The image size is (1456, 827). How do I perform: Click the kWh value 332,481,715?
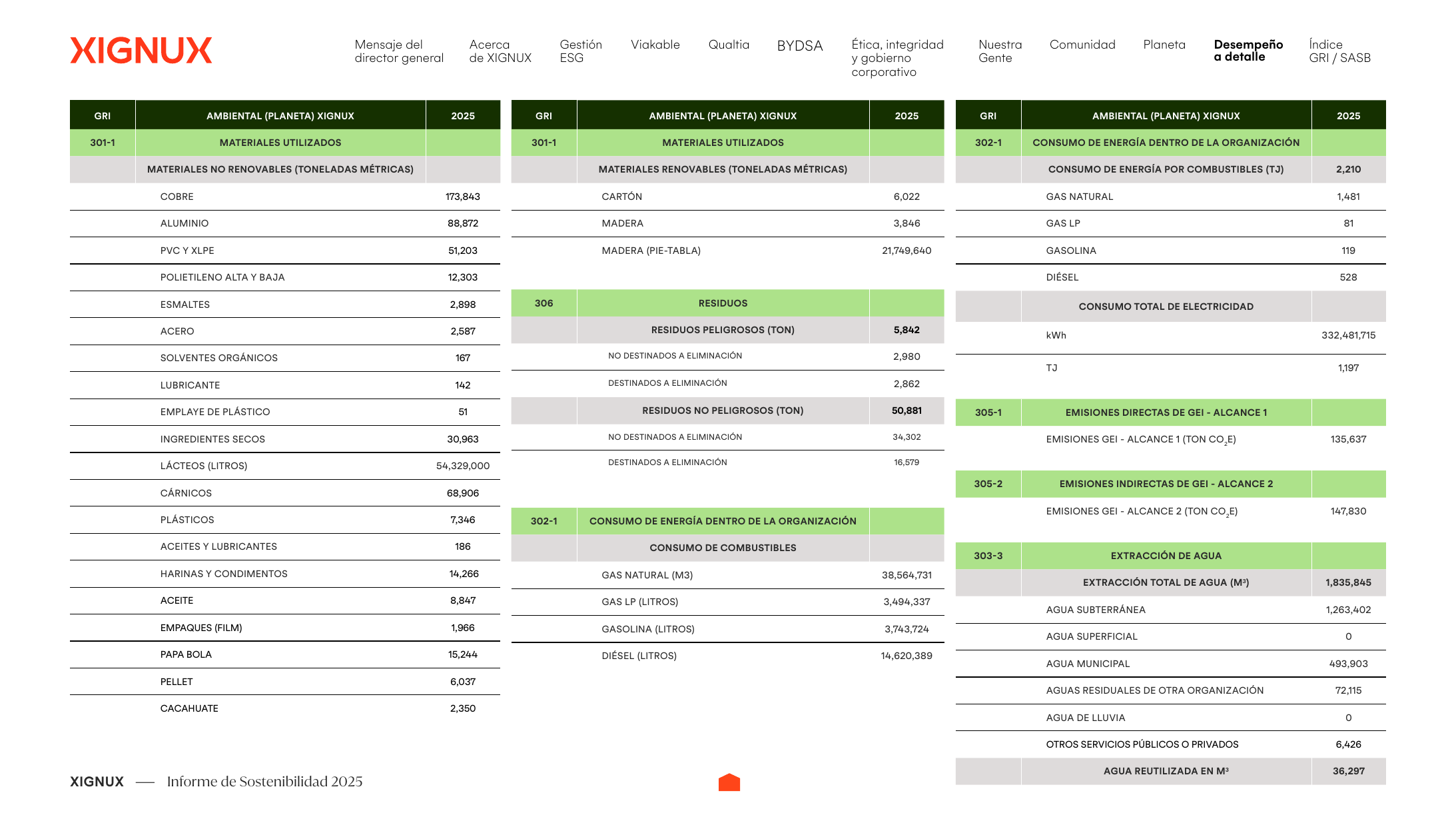1348,335
